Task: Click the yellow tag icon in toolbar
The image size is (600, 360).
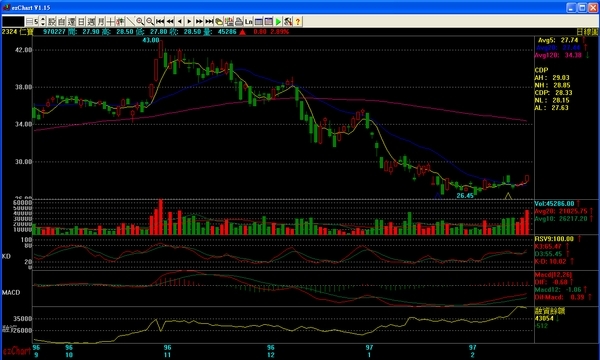Action: (219, 21)
